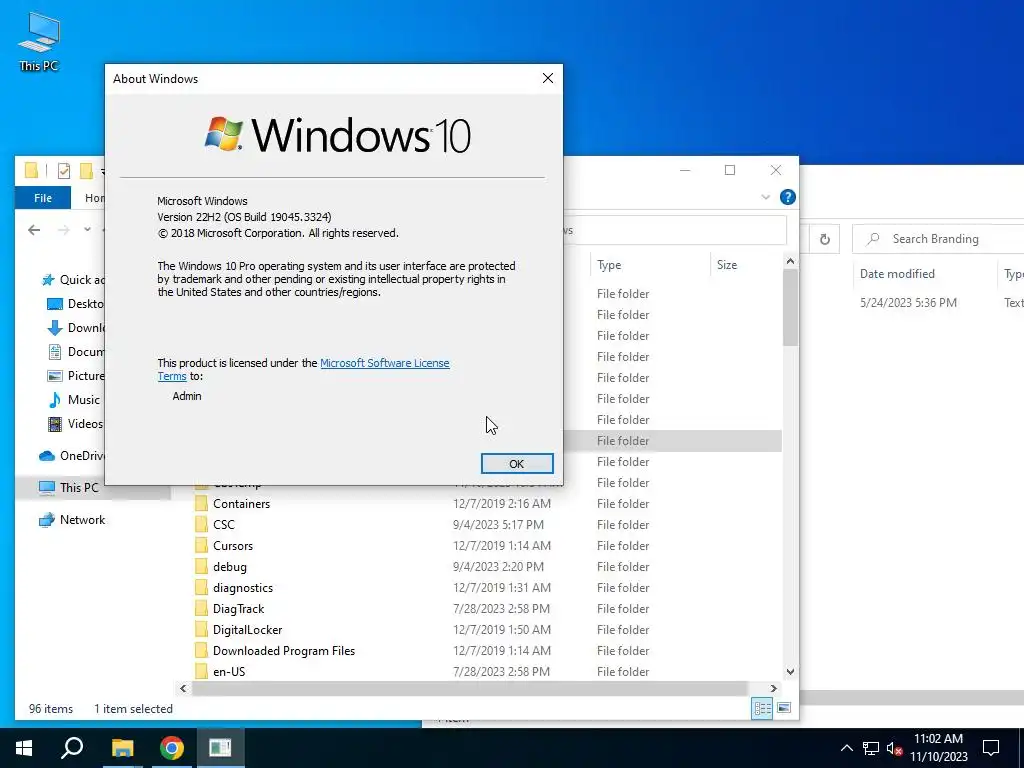Select Pictures in navigation pane

(x=76, y=376)
